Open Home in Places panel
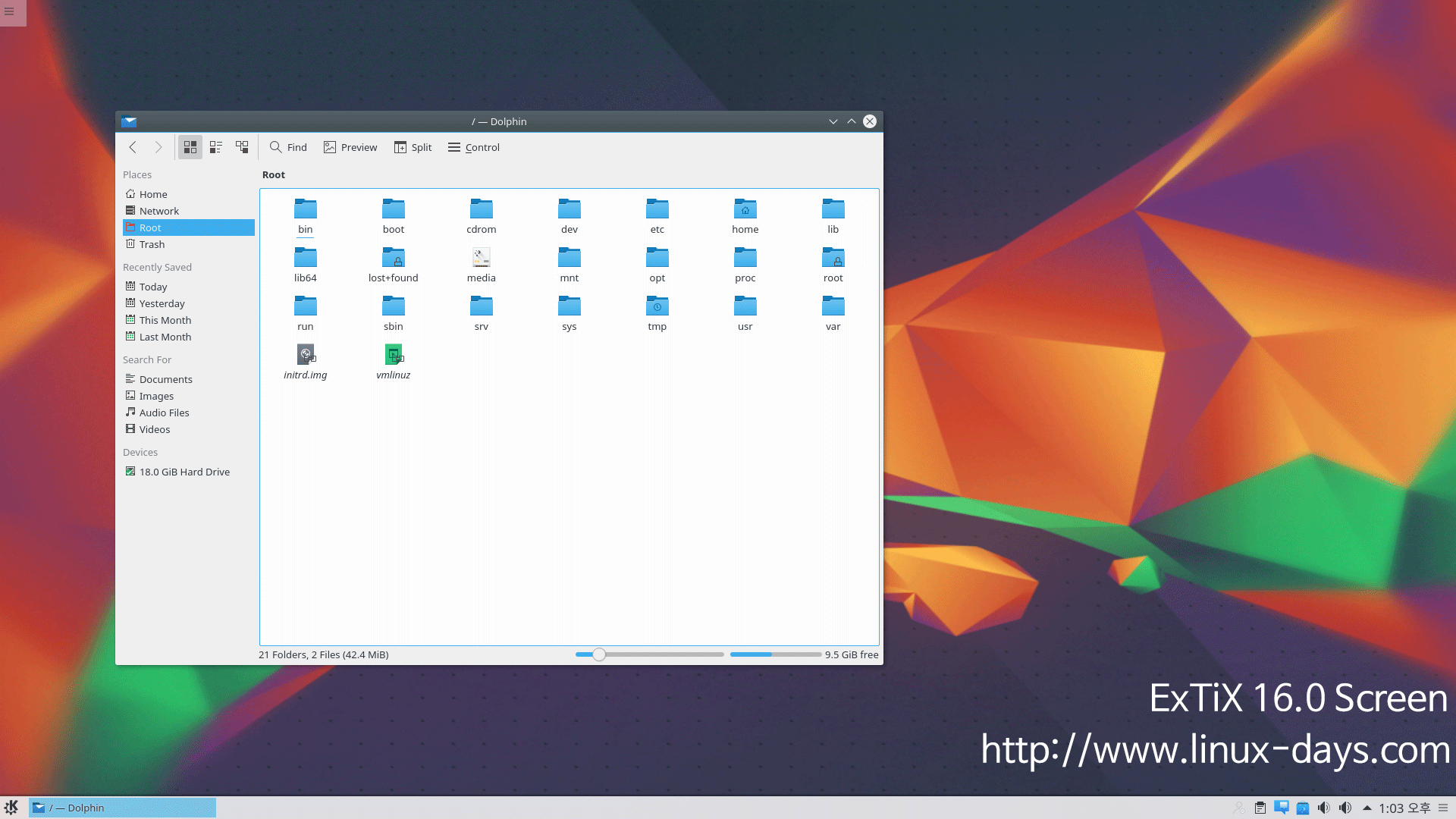1456x819 pixels. point(188,194)
